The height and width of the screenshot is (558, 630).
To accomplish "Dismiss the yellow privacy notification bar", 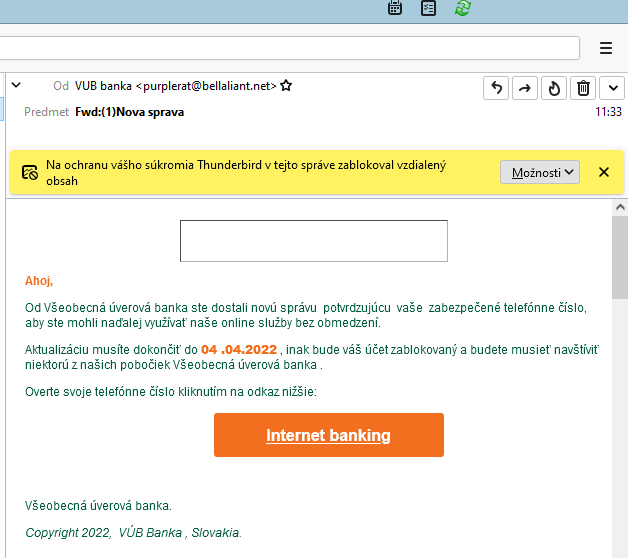I will click(x=603, y=172).
